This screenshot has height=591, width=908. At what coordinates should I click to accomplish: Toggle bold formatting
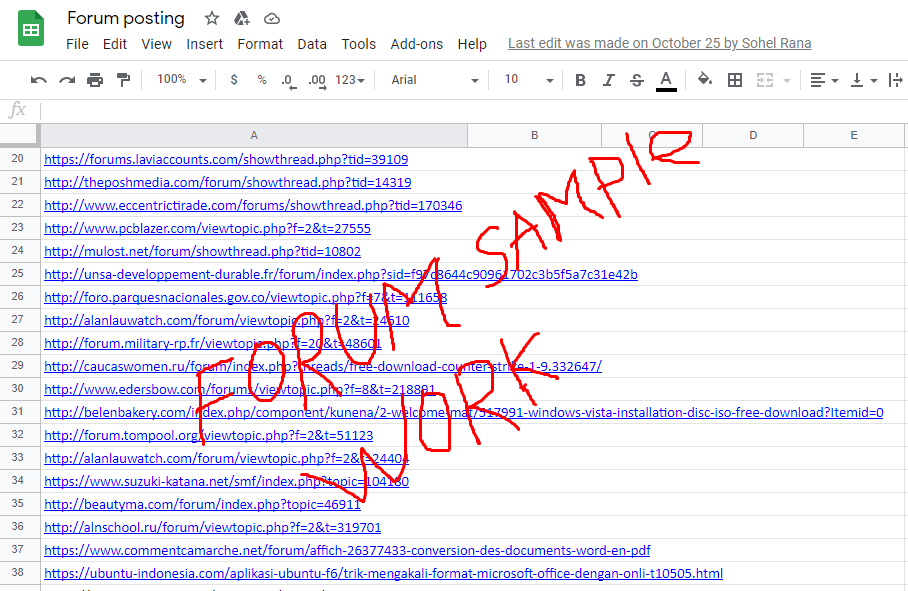coord(580,79)
